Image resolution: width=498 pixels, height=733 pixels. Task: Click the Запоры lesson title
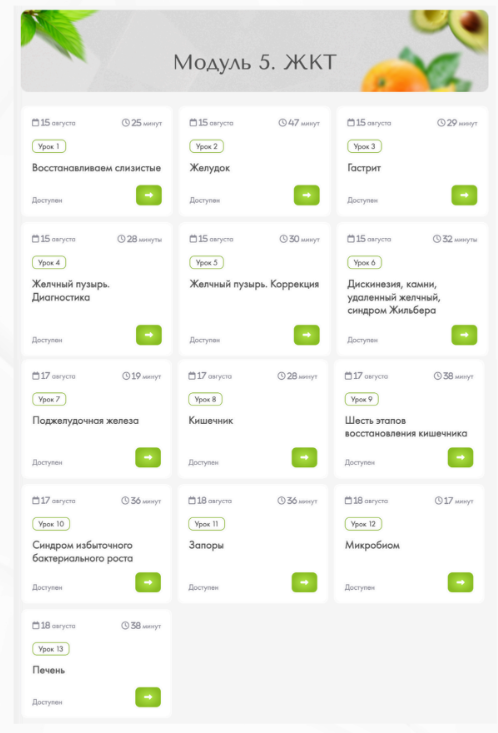206,546
